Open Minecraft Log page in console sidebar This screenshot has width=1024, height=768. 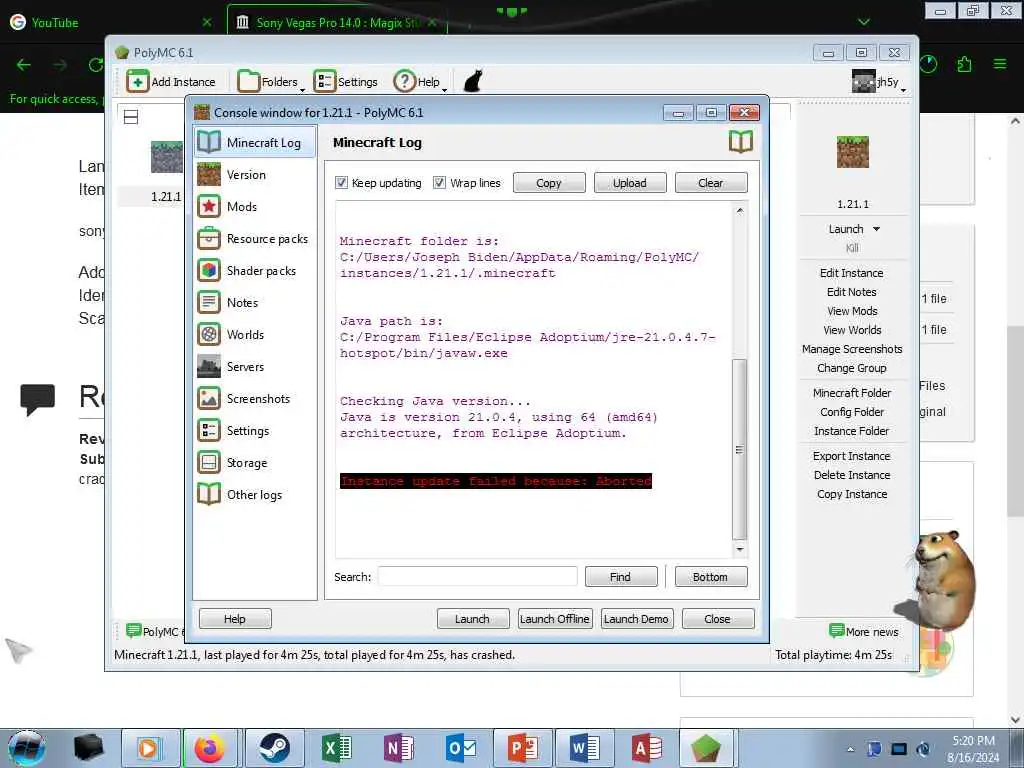[255, 142]
